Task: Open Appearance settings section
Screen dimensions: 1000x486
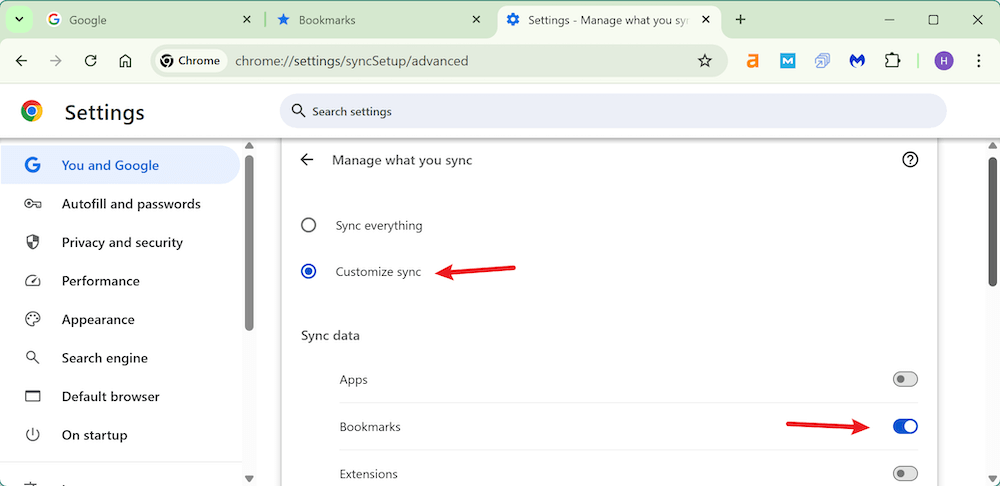Action: pos(121,320)
